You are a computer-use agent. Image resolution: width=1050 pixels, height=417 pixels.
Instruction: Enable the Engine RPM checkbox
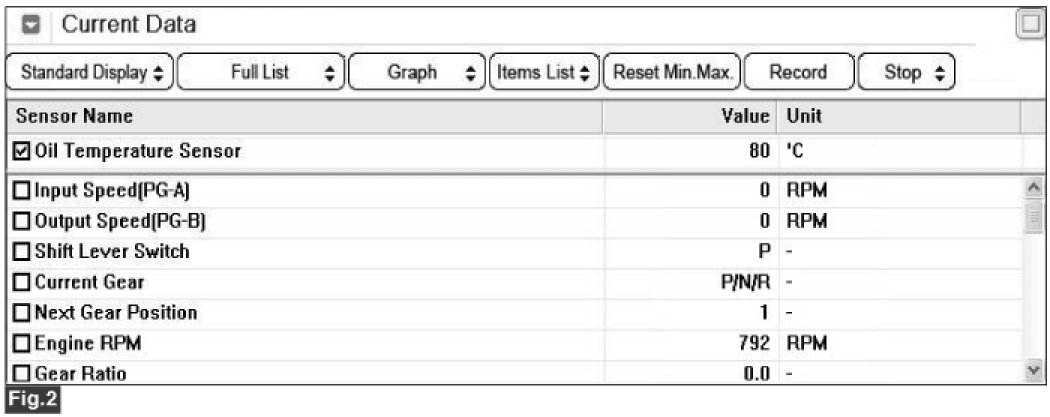point(22,344)
